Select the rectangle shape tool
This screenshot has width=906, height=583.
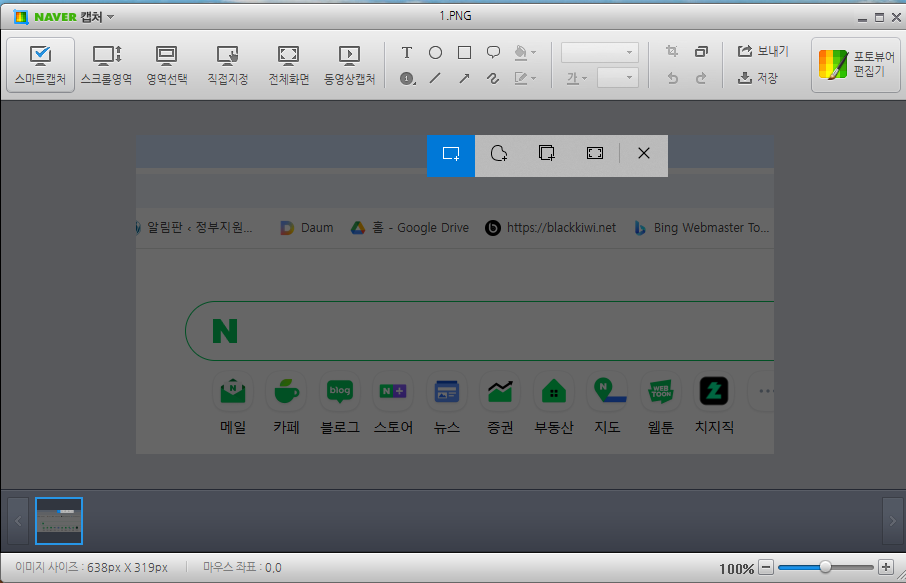point(464,53)
